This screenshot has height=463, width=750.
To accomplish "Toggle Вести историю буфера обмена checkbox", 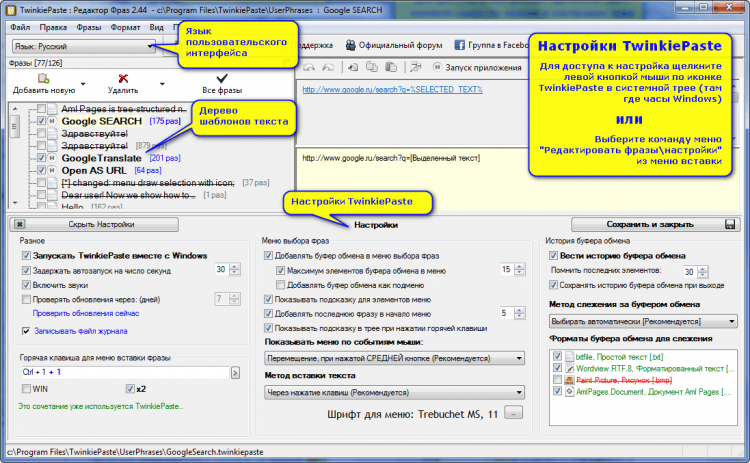I will (x=553, y=255).
